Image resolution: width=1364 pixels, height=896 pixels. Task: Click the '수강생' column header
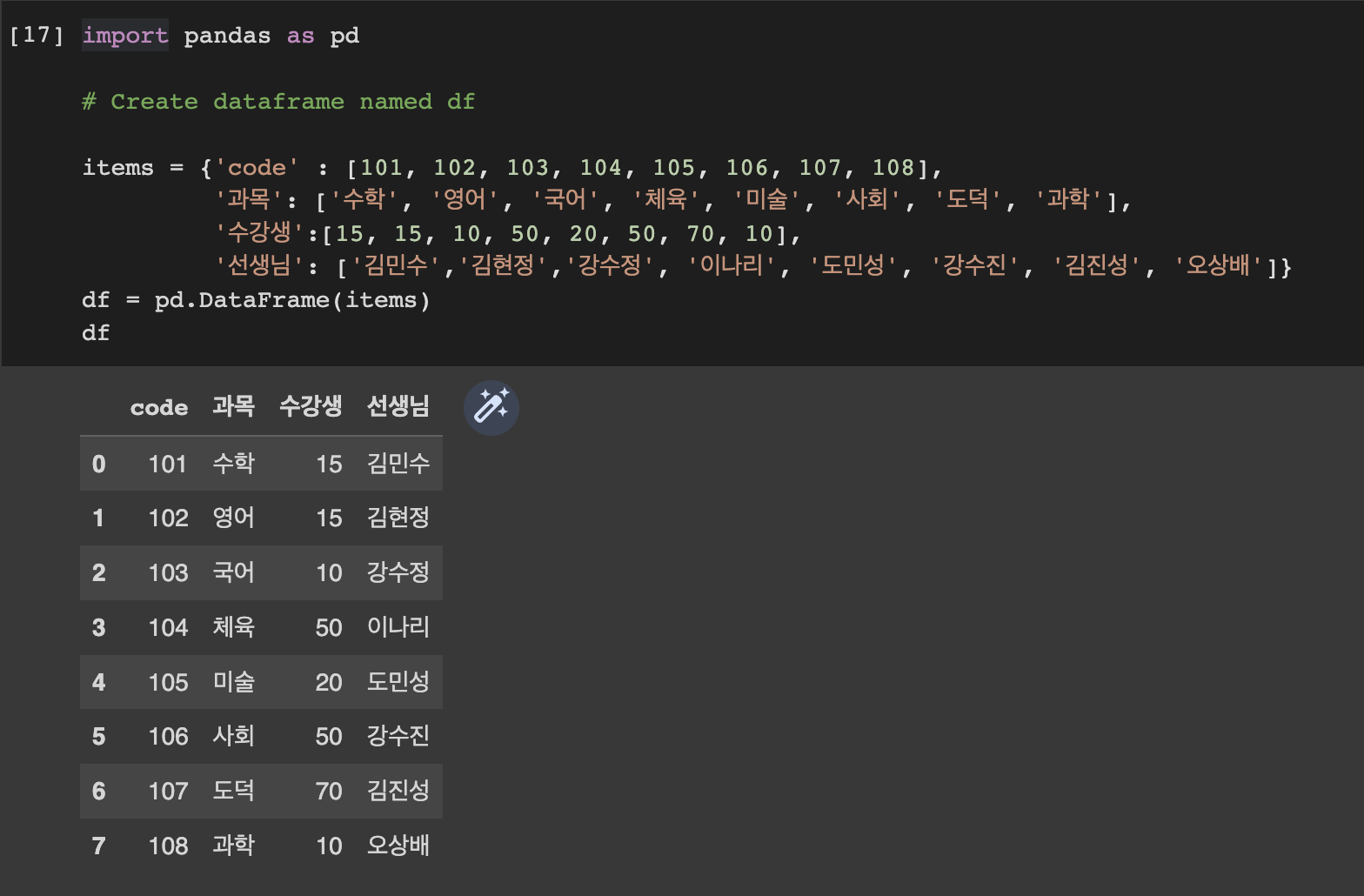point(311,406)
